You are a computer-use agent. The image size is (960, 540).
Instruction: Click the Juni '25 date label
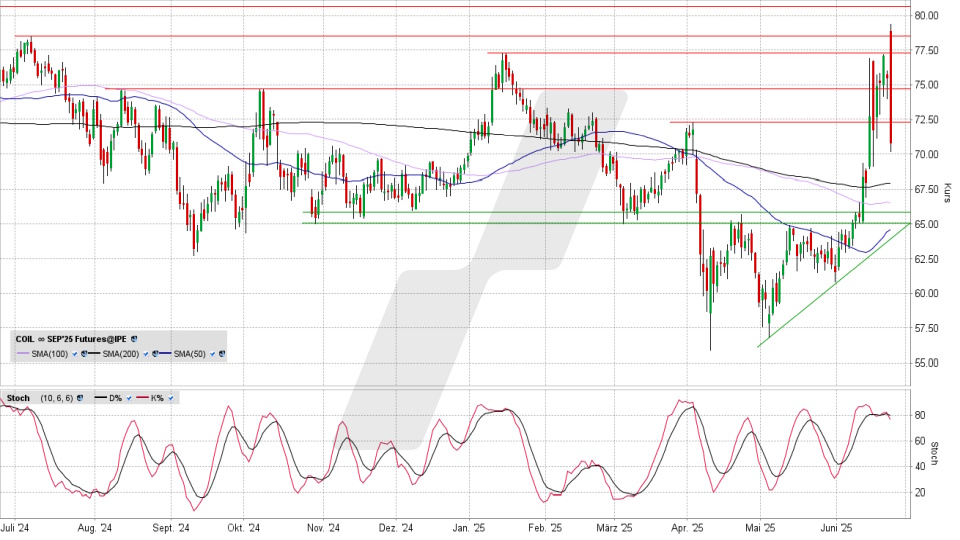836,528
